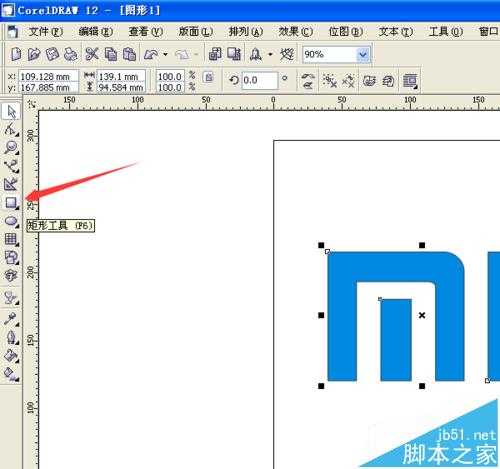The width and height of the screenshot is (500, 469).
Task: Select the Smart Drawing tool
Action: [x=11, y=184]
